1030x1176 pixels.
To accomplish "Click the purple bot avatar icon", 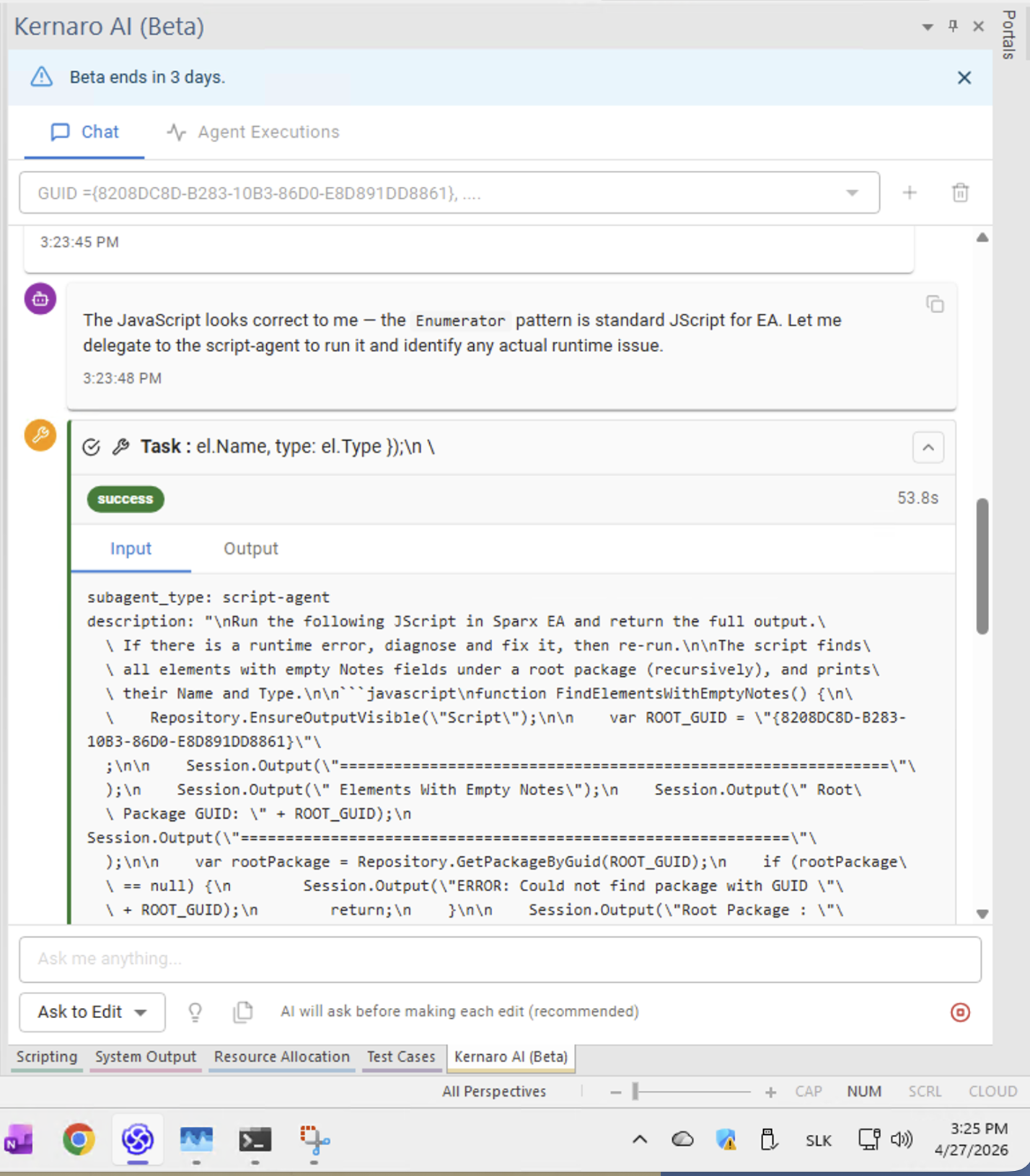I will (x=40, y=298).
